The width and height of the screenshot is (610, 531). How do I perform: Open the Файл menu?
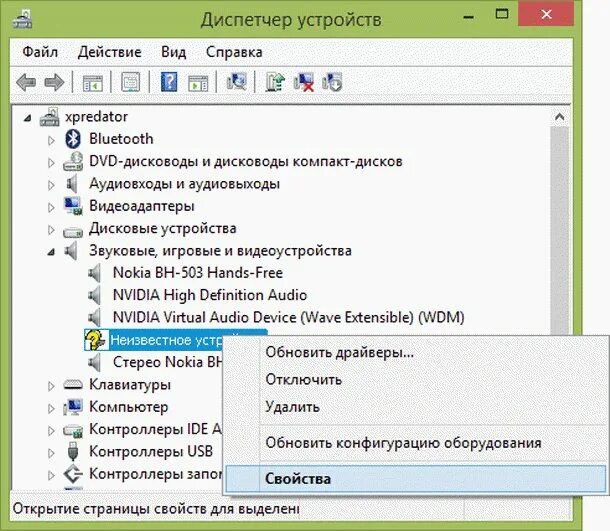pyautogui.click(x=40, y=52)
